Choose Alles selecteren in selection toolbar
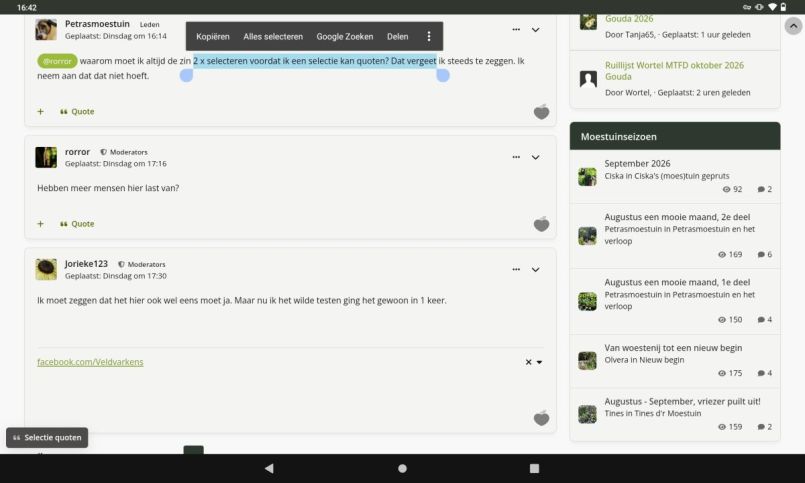 [273, 36]
